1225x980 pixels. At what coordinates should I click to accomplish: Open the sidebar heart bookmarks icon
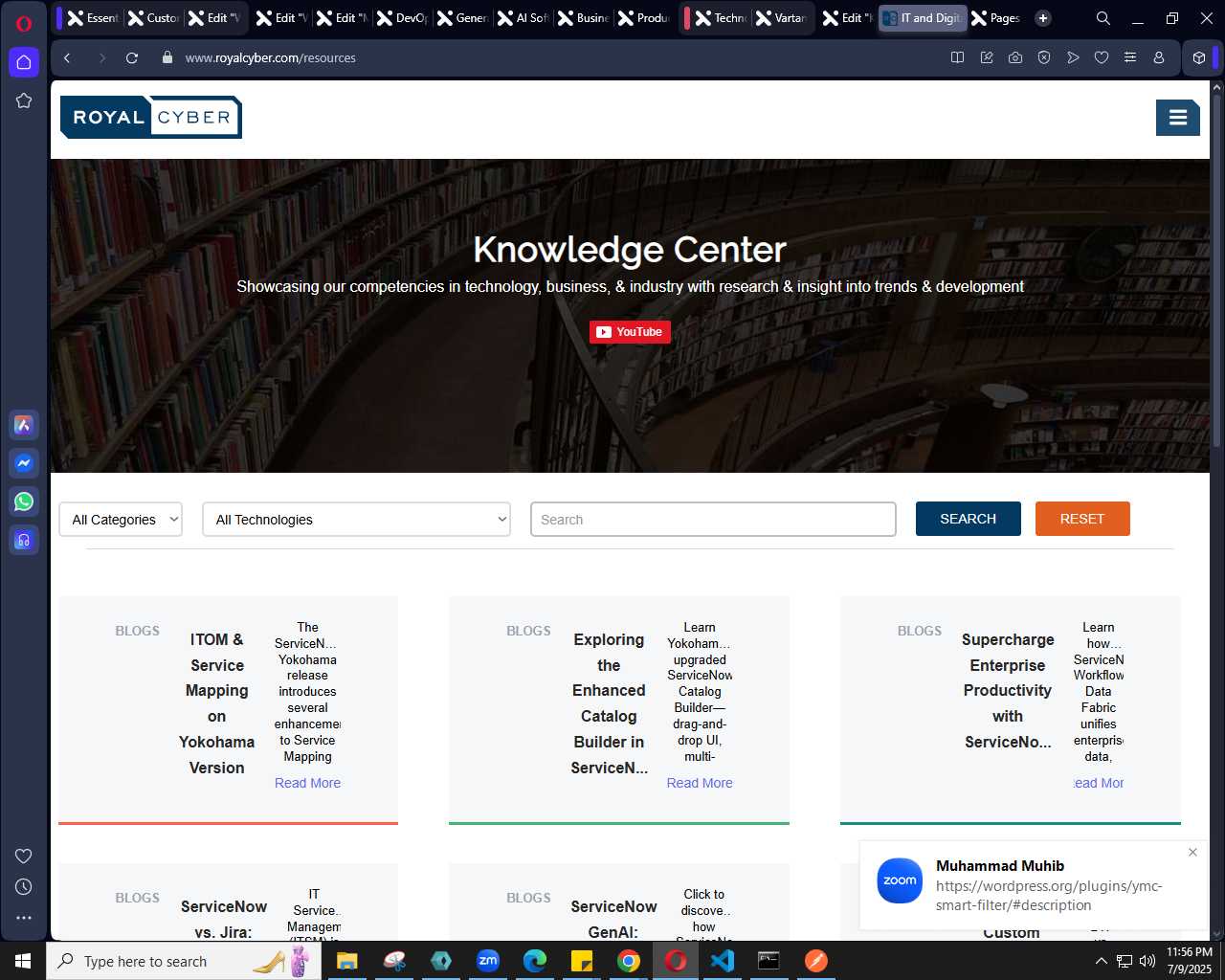coord(24,856)
